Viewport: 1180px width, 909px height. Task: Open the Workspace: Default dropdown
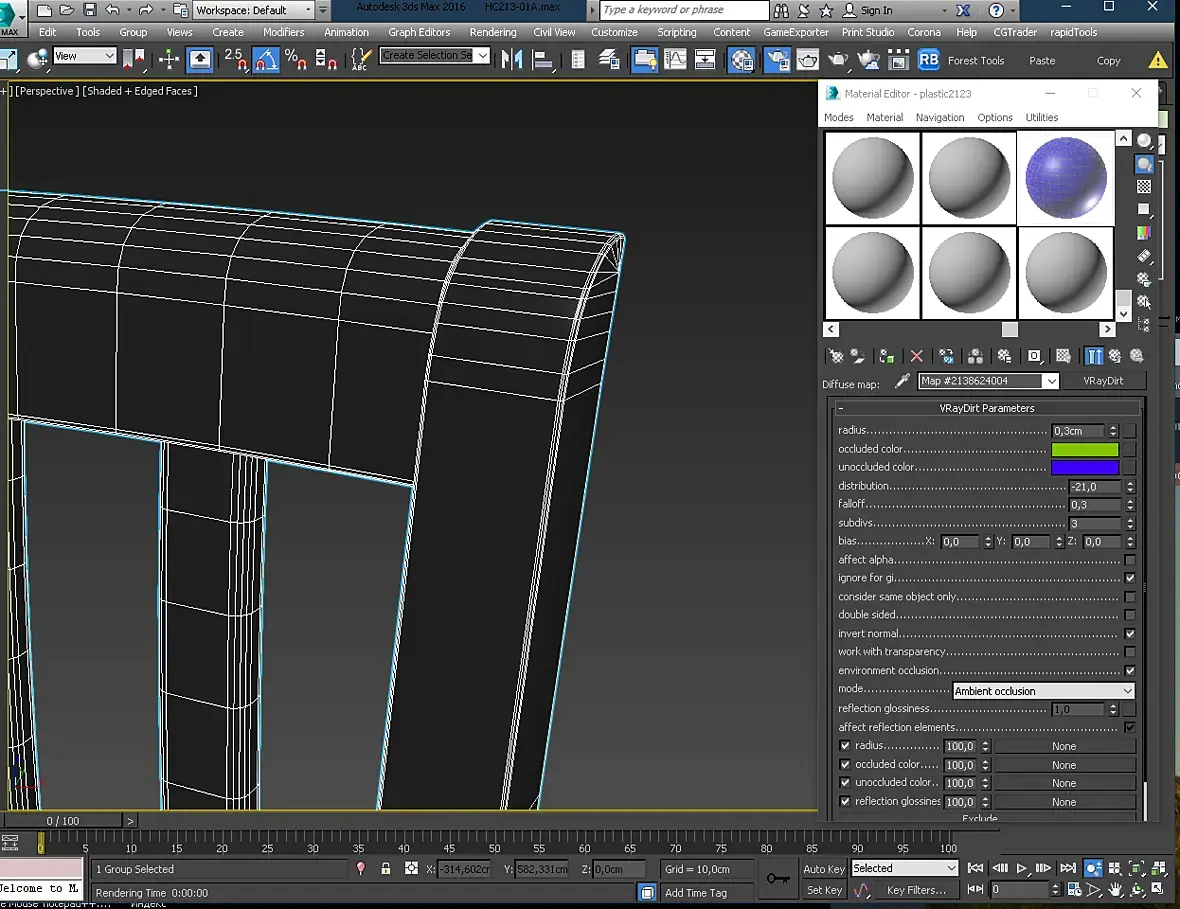pos(253,10)
